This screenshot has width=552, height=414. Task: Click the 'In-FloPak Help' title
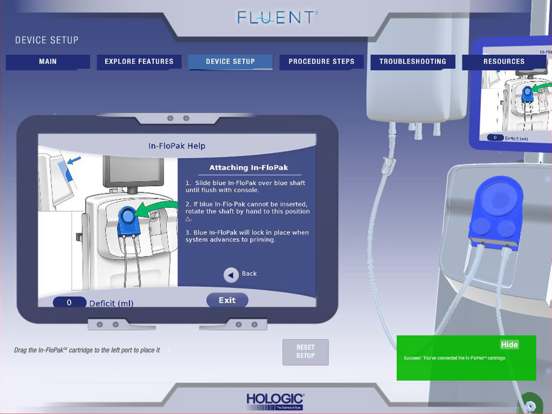pyautogui.click(x=177, y=146)
